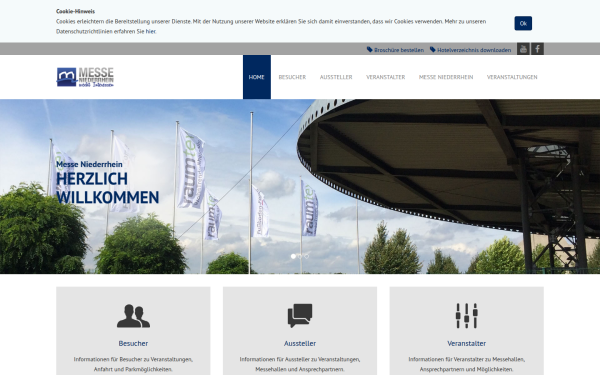600x375 pixels.
Task: Click the tag icon beside Hotelverzeichnis downloaden
Action: pos(433,50)
